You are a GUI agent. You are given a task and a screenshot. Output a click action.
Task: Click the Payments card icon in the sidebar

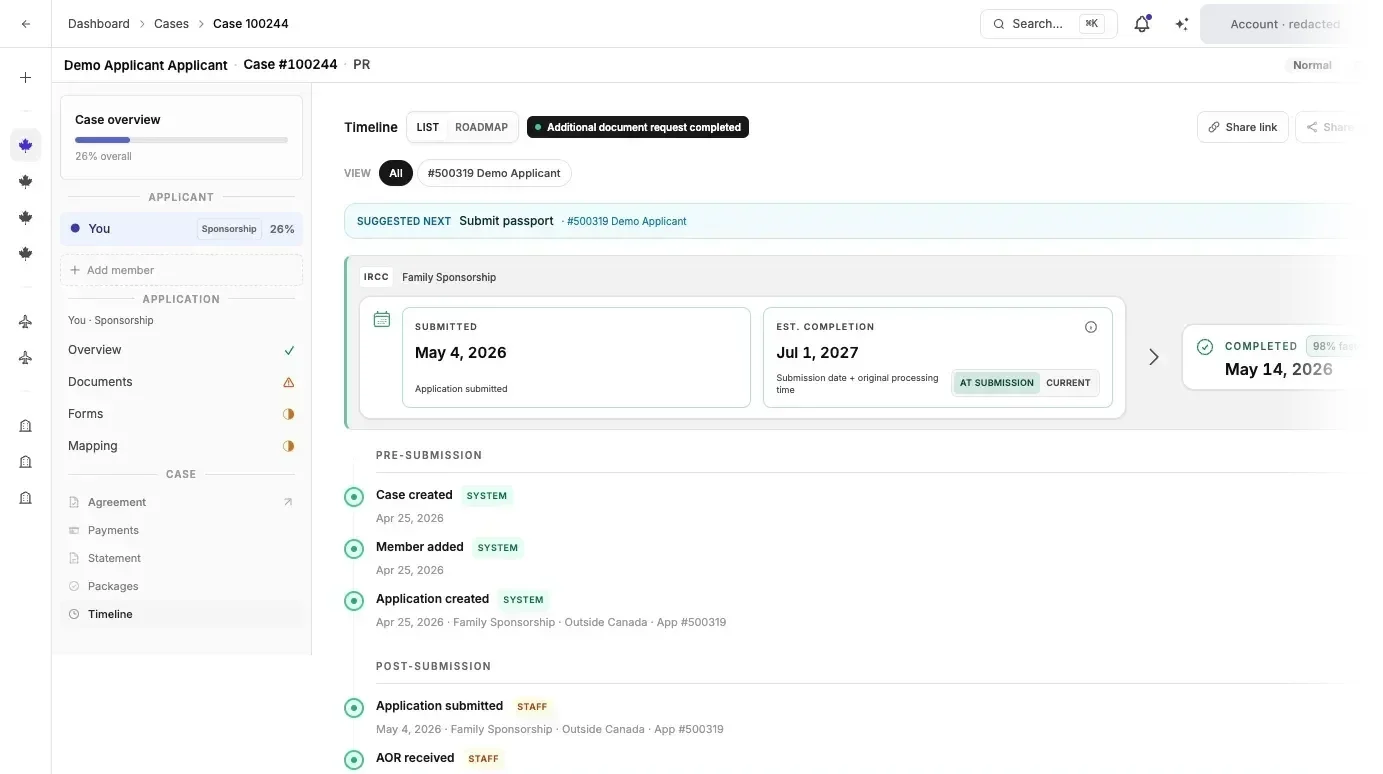click(x=74, y=530)
